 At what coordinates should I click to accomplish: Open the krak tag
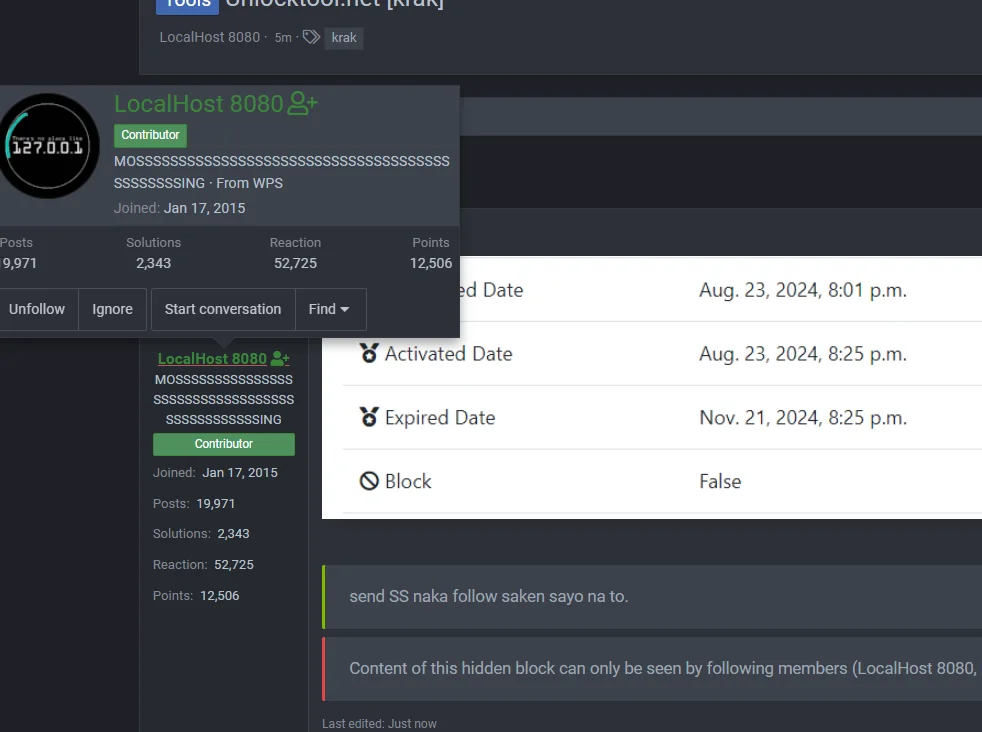[x=344, y=38]
